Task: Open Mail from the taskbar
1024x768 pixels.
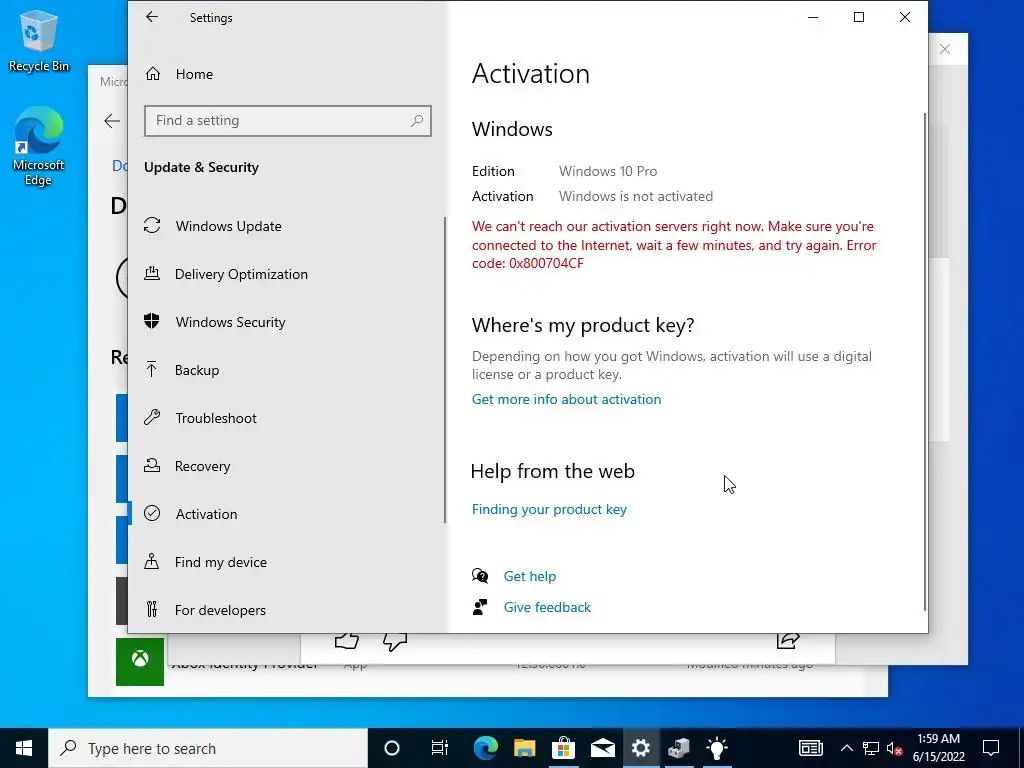Action: 602,748
